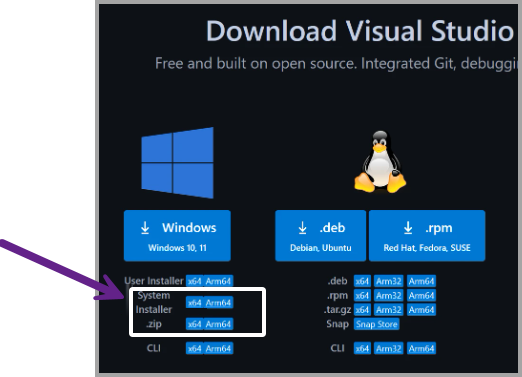
Task: Open the Snap Store link
Action: (377, 324)
